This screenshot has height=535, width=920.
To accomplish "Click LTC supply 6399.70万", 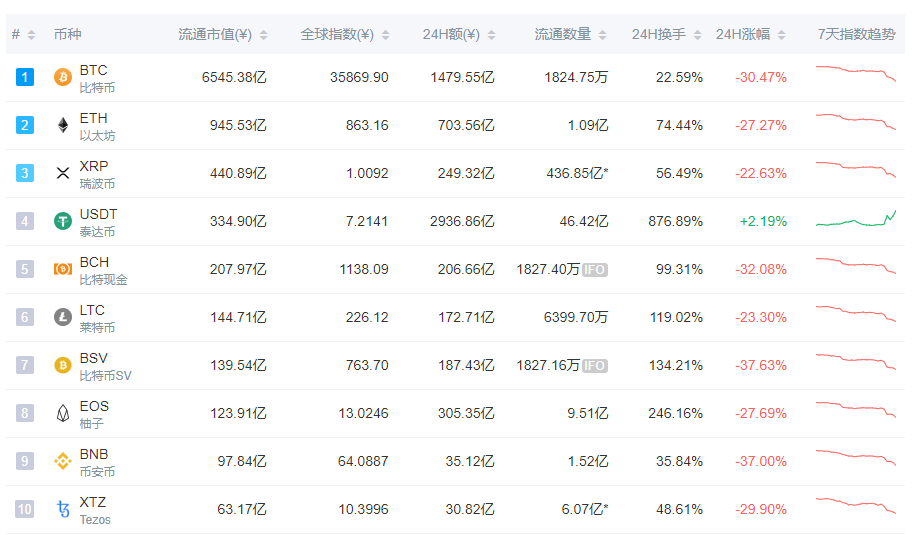I will point(576,318).
